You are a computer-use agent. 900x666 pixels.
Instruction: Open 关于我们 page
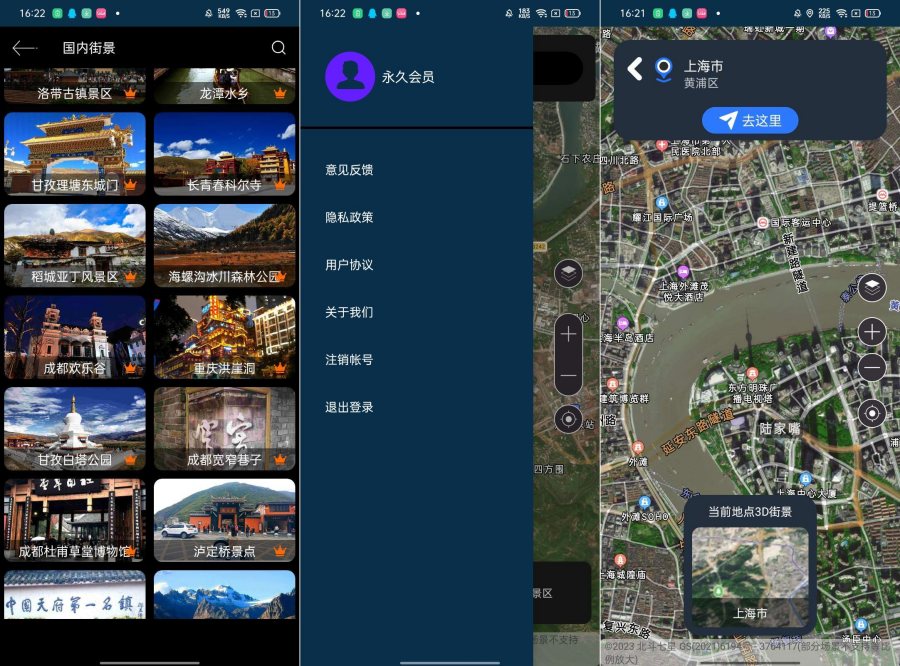tap(349, 312)
